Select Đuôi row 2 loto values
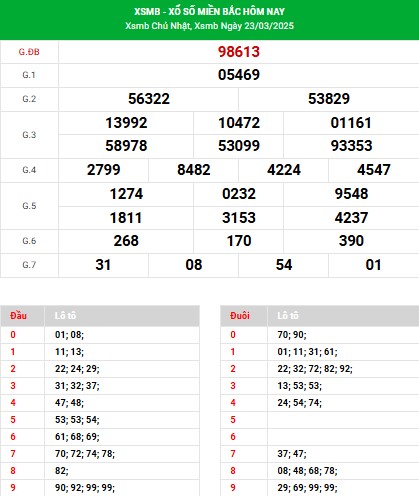This screenshot has height=496, width=419. click(x=315, y=369)
